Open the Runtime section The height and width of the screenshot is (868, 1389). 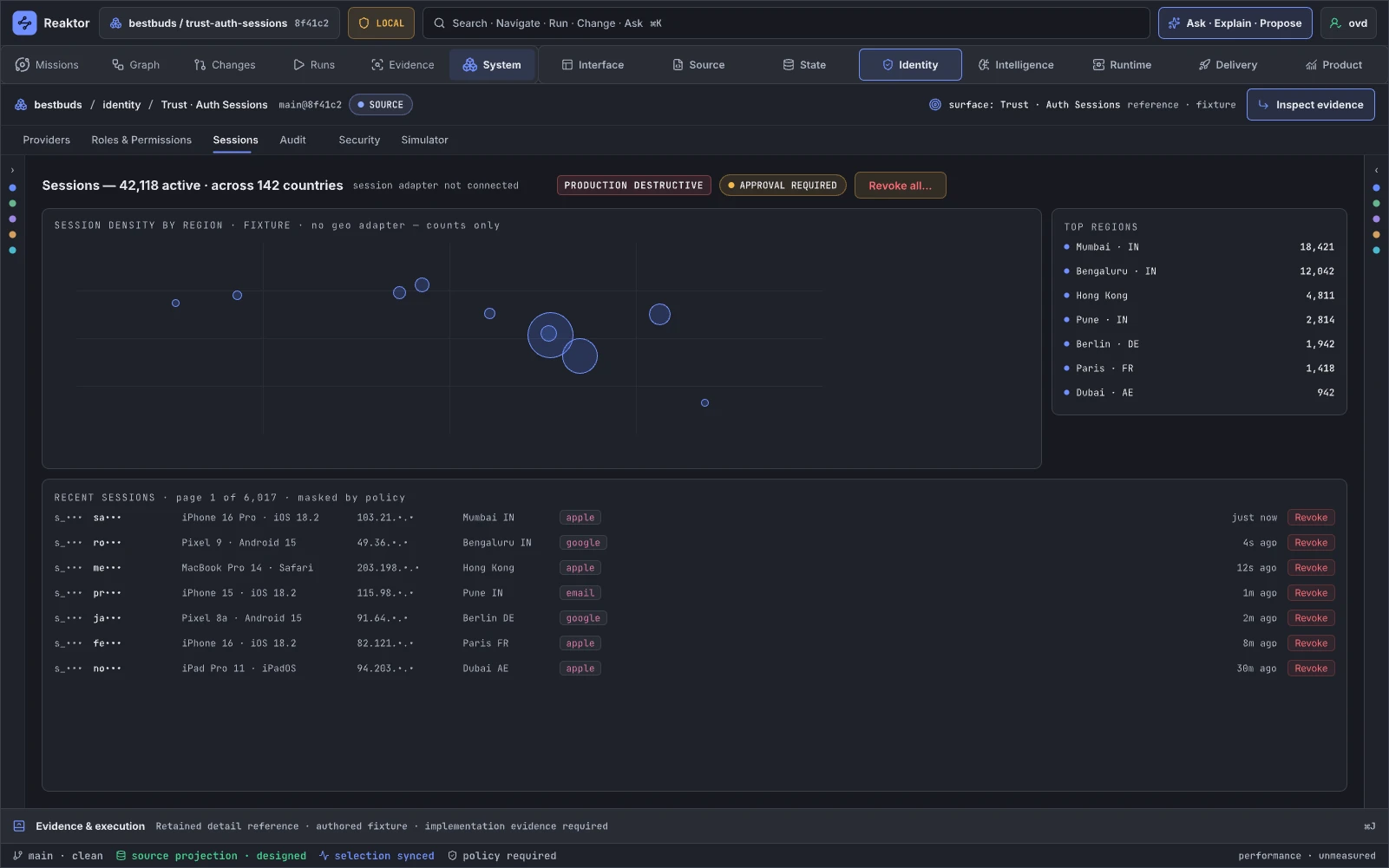click(1122, 65)
